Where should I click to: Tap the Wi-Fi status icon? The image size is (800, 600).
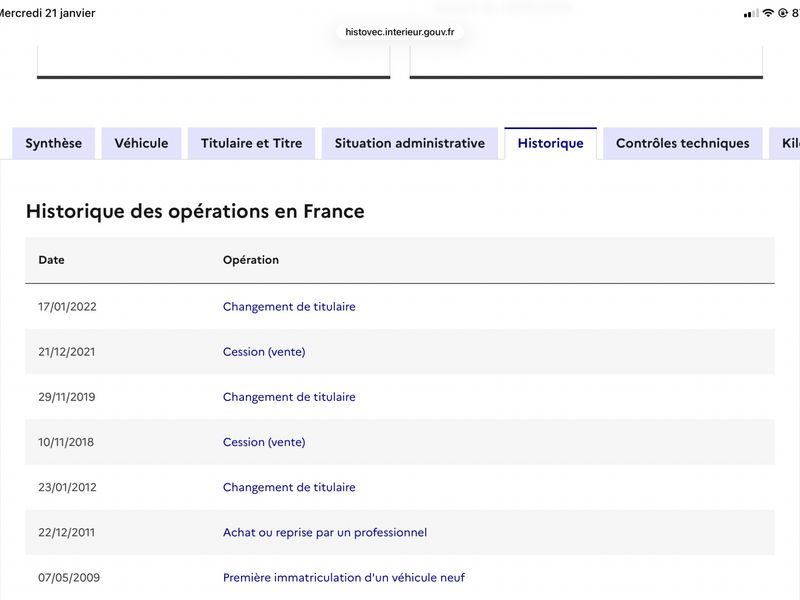point(768,13)
